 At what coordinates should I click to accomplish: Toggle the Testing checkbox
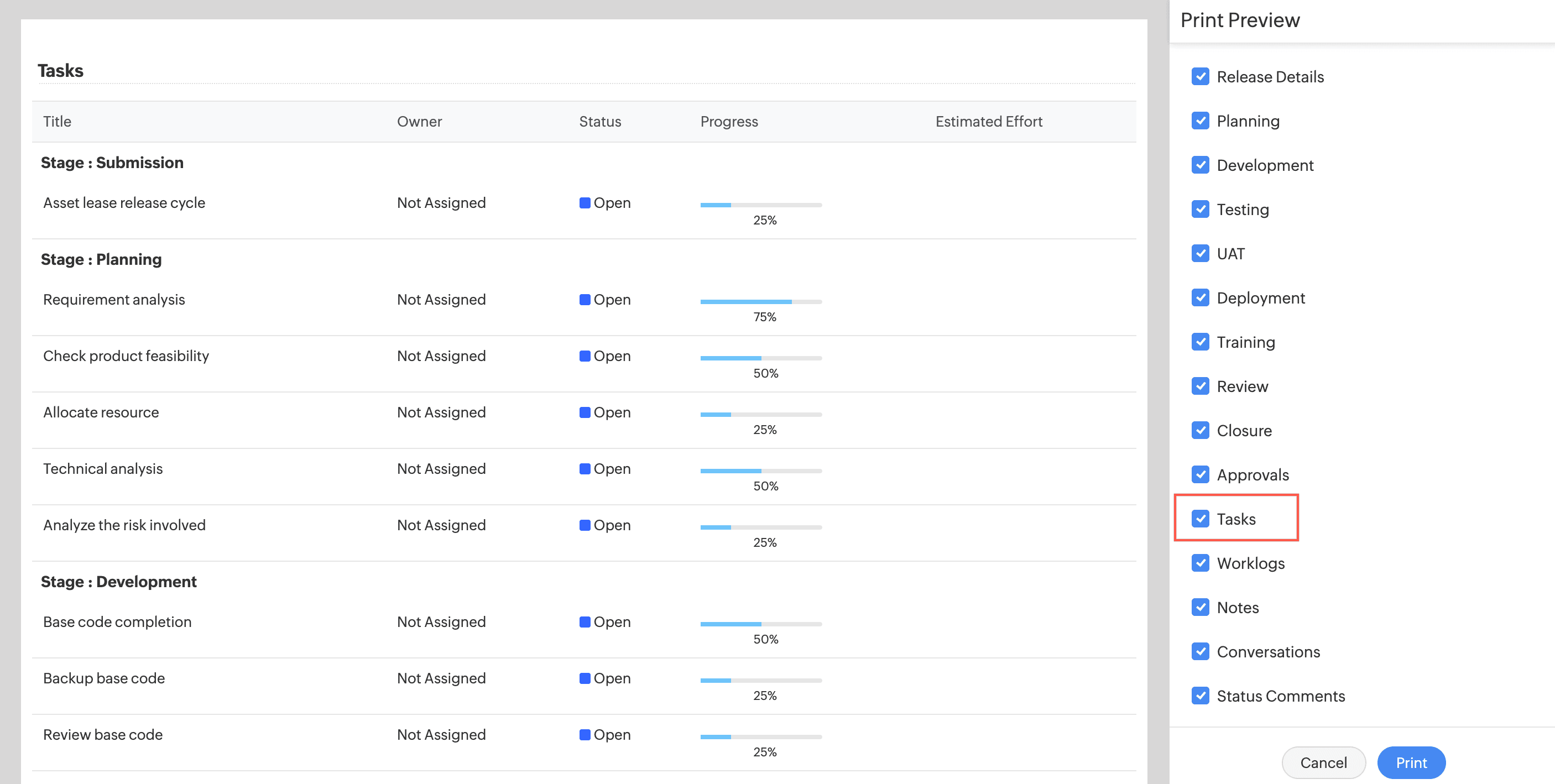1200,210
